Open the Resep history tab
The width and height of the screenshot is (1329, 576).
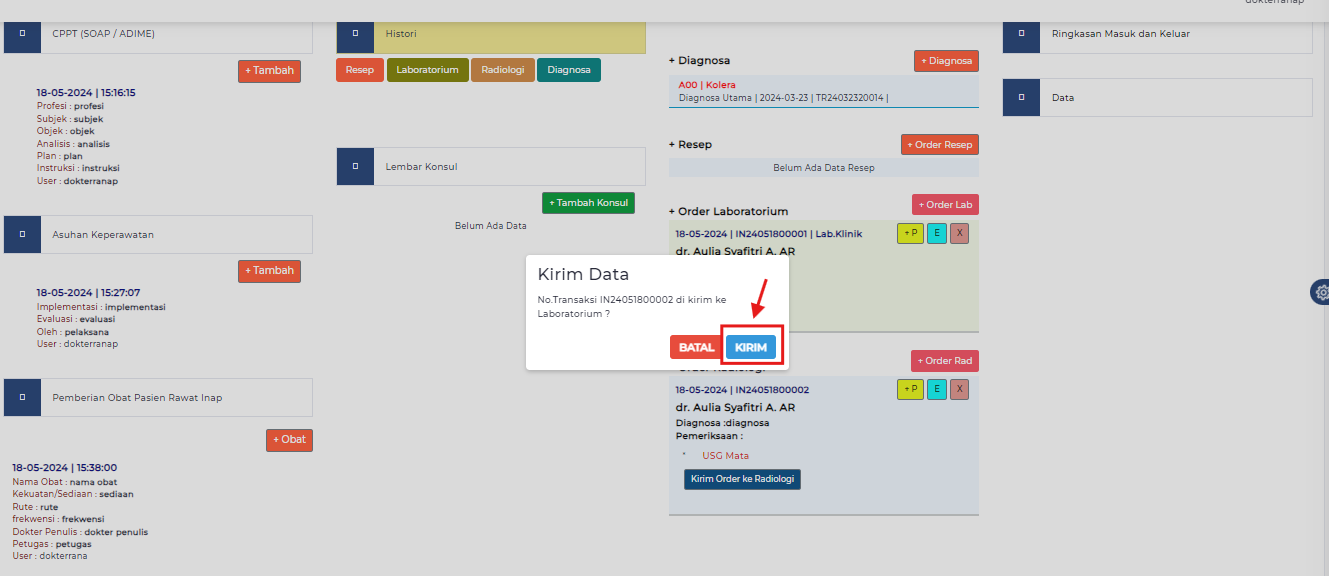tap(359, 70)
